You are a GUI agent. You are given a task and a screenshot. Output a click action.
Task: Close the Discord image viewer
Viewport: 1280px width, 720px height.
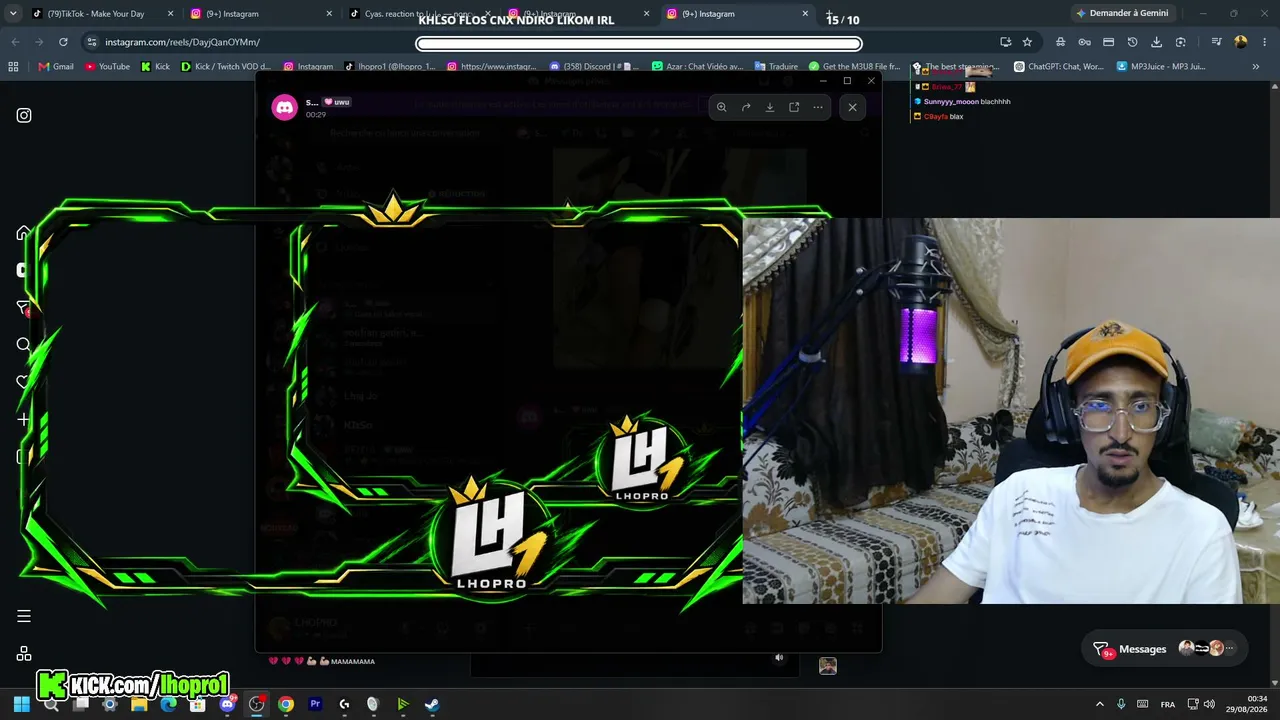coord(852,107)
